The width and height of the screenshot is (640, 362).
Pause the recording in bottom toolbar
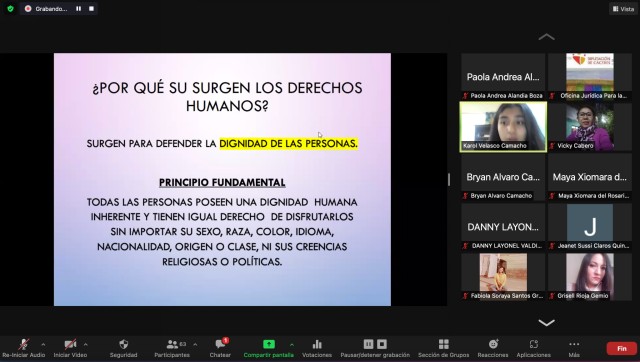pos(368,344)
